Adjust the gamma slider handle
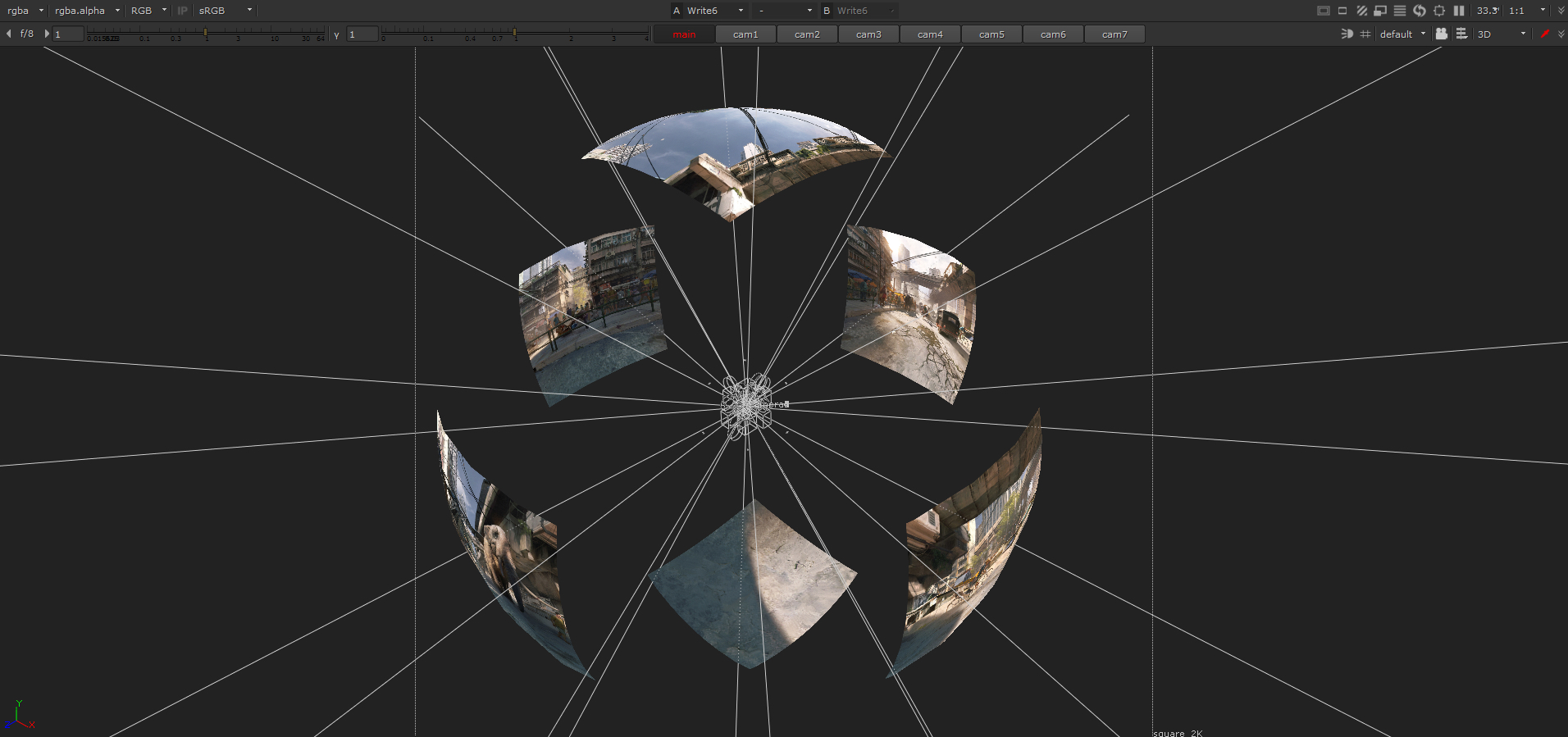The width and height of the screenshot is (1568, 737). pyautogui.click(x=514, y=33)
